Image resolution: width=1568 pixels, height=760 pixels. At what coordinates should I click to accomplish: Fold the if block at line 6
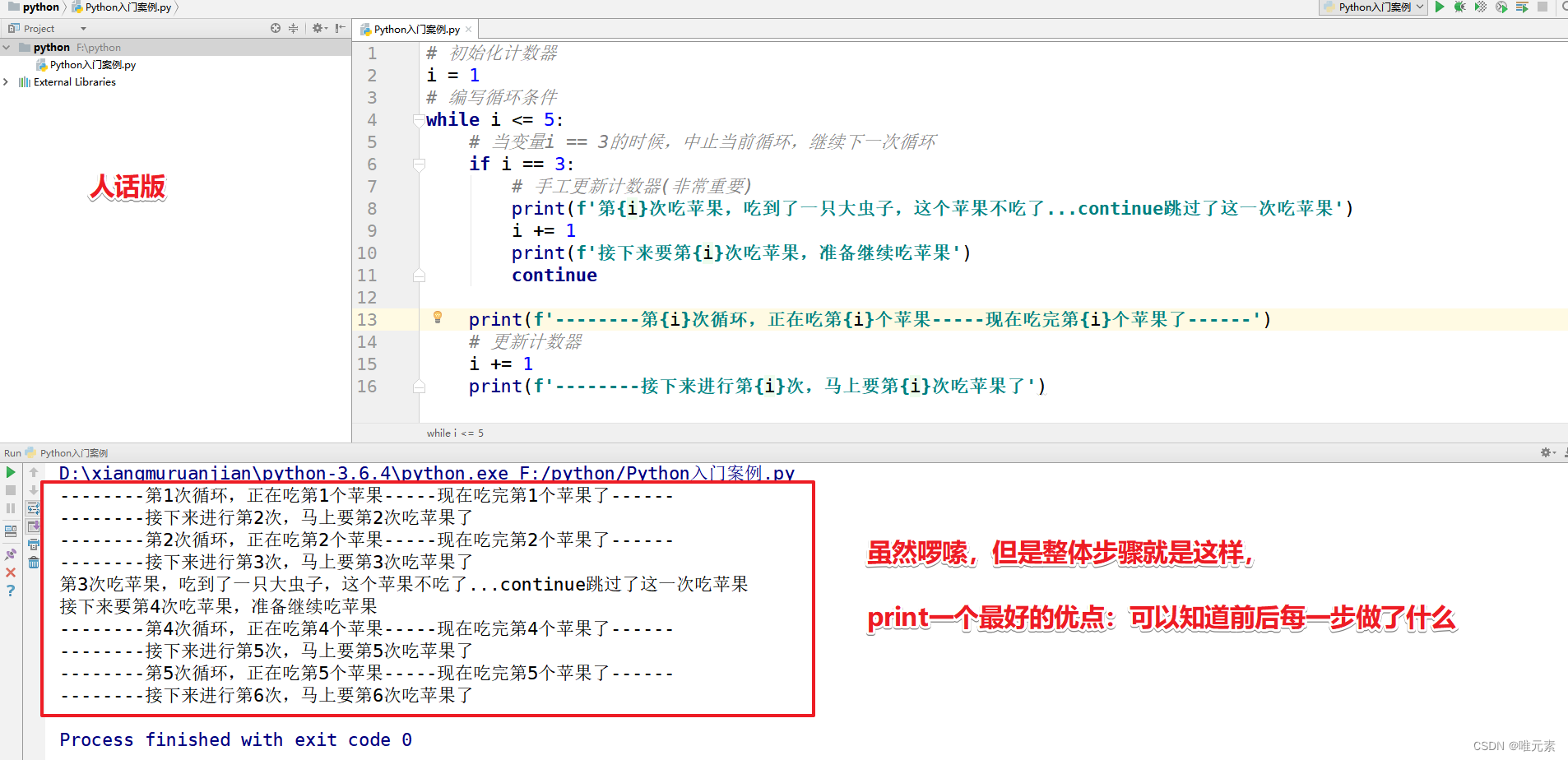point(419,165)
